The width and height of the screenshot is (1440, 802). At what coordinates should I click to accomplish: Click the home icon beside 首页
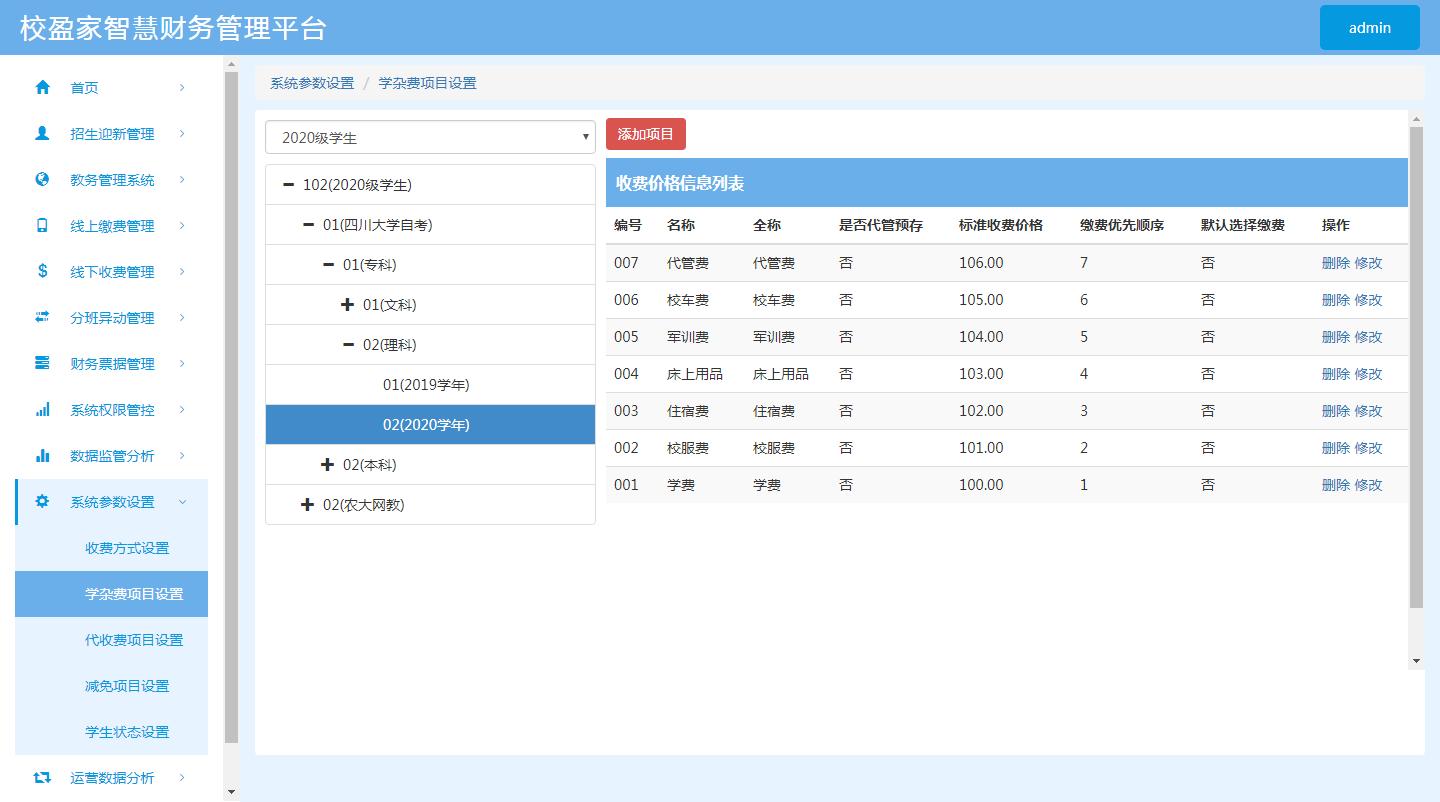coord(43,87)
